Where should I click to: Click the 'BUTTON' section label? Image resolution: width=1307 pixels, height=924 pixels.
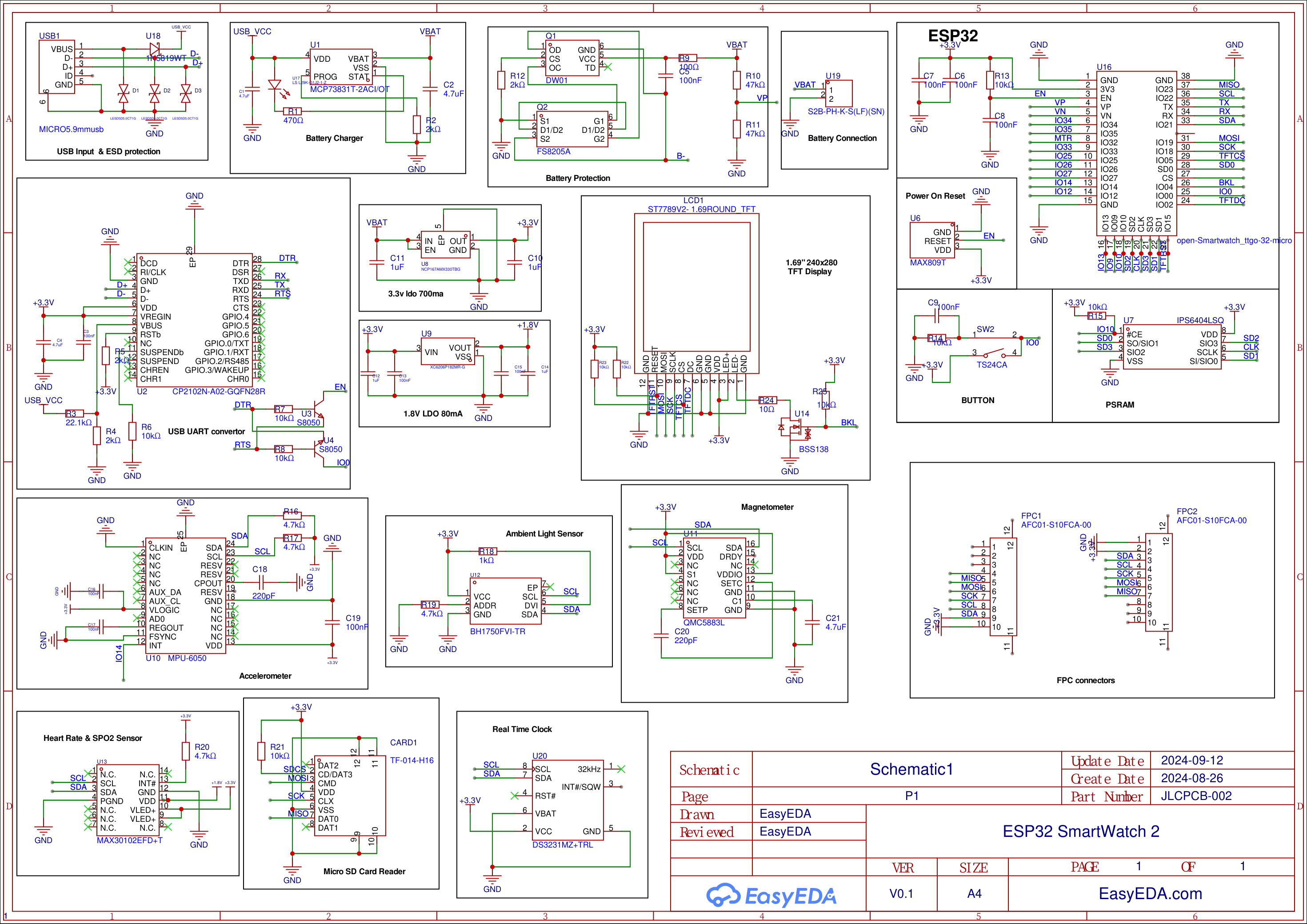[x=977, y=400]
